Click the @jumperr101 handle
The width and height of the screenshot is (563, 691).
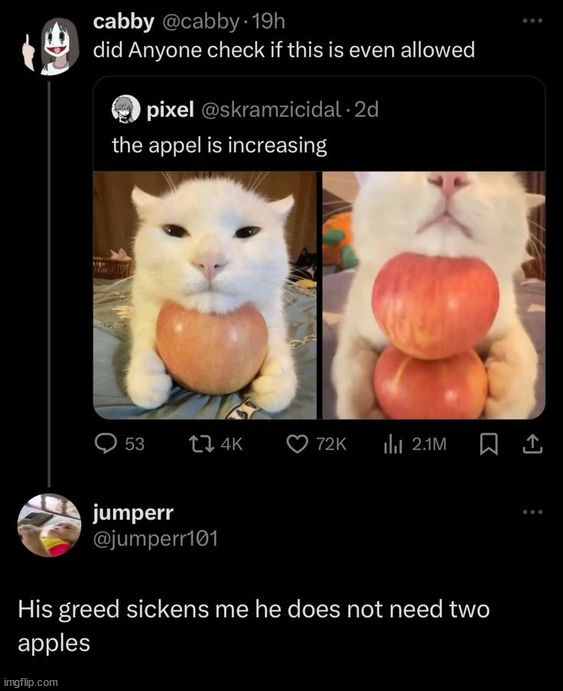pos(156,539)
